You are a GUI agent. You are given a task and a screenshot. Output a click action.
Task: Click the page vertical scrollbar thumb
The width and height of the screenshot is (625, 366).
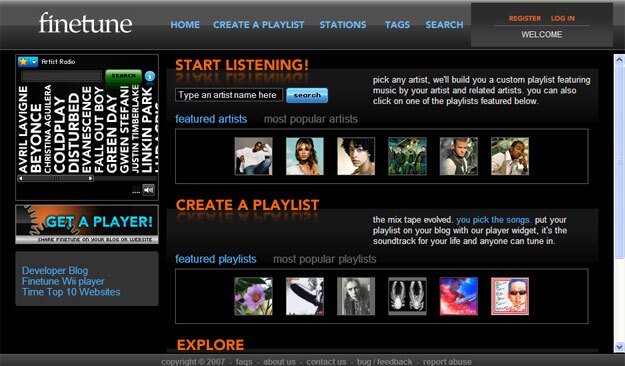619,163
